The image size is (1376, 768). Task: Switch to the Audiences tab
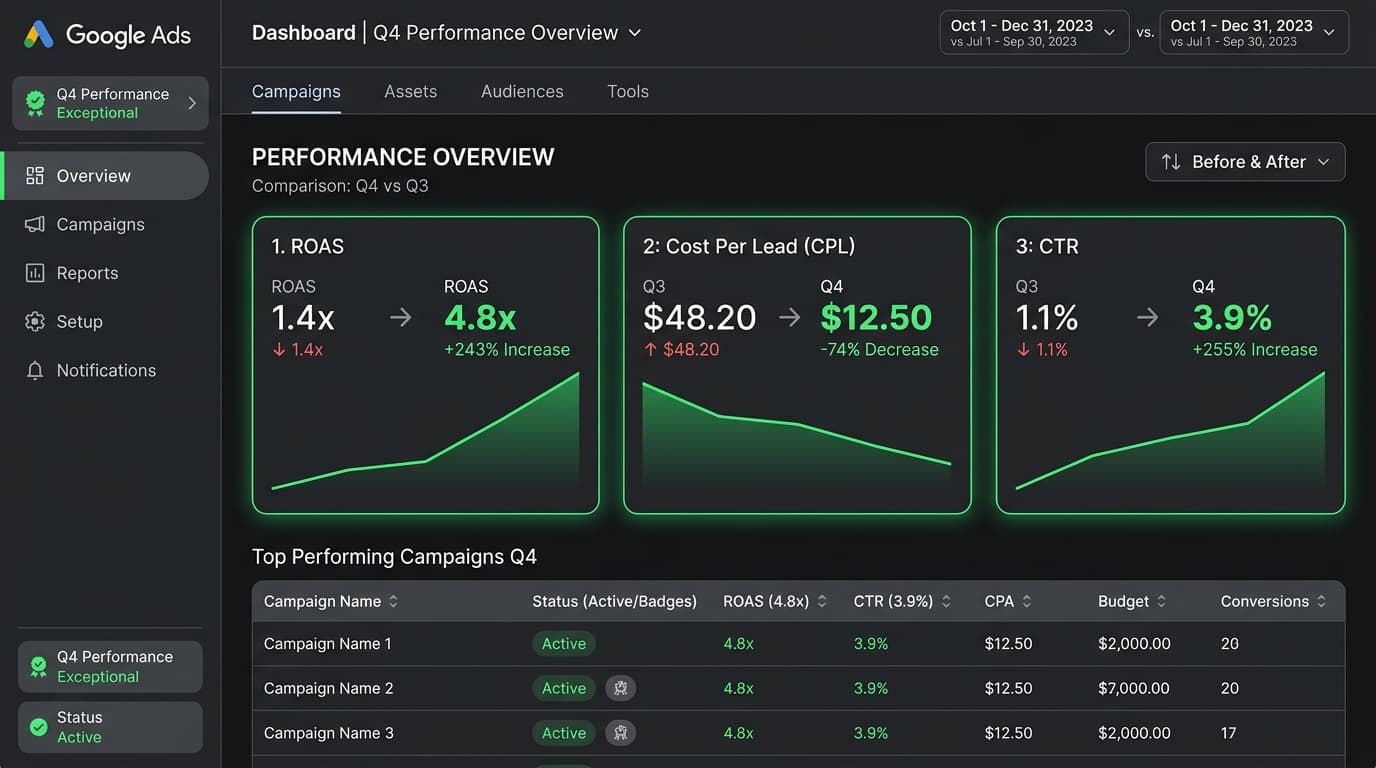[x=522, y=91]
